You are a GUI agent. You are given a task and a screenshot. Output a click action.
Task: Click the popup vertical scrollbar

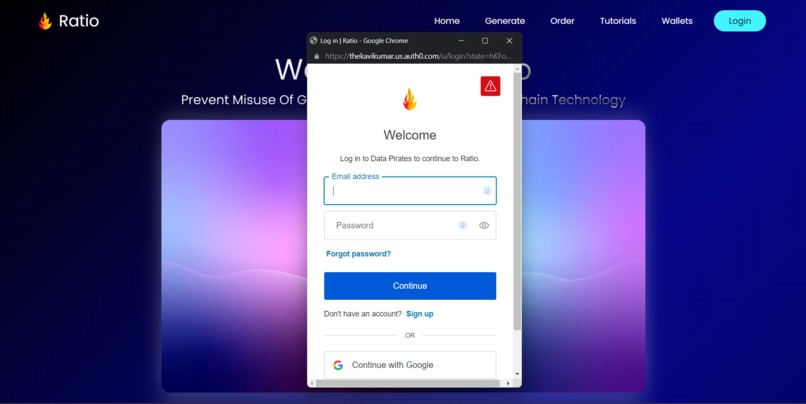pyautogui.click(x=517, y=203)
